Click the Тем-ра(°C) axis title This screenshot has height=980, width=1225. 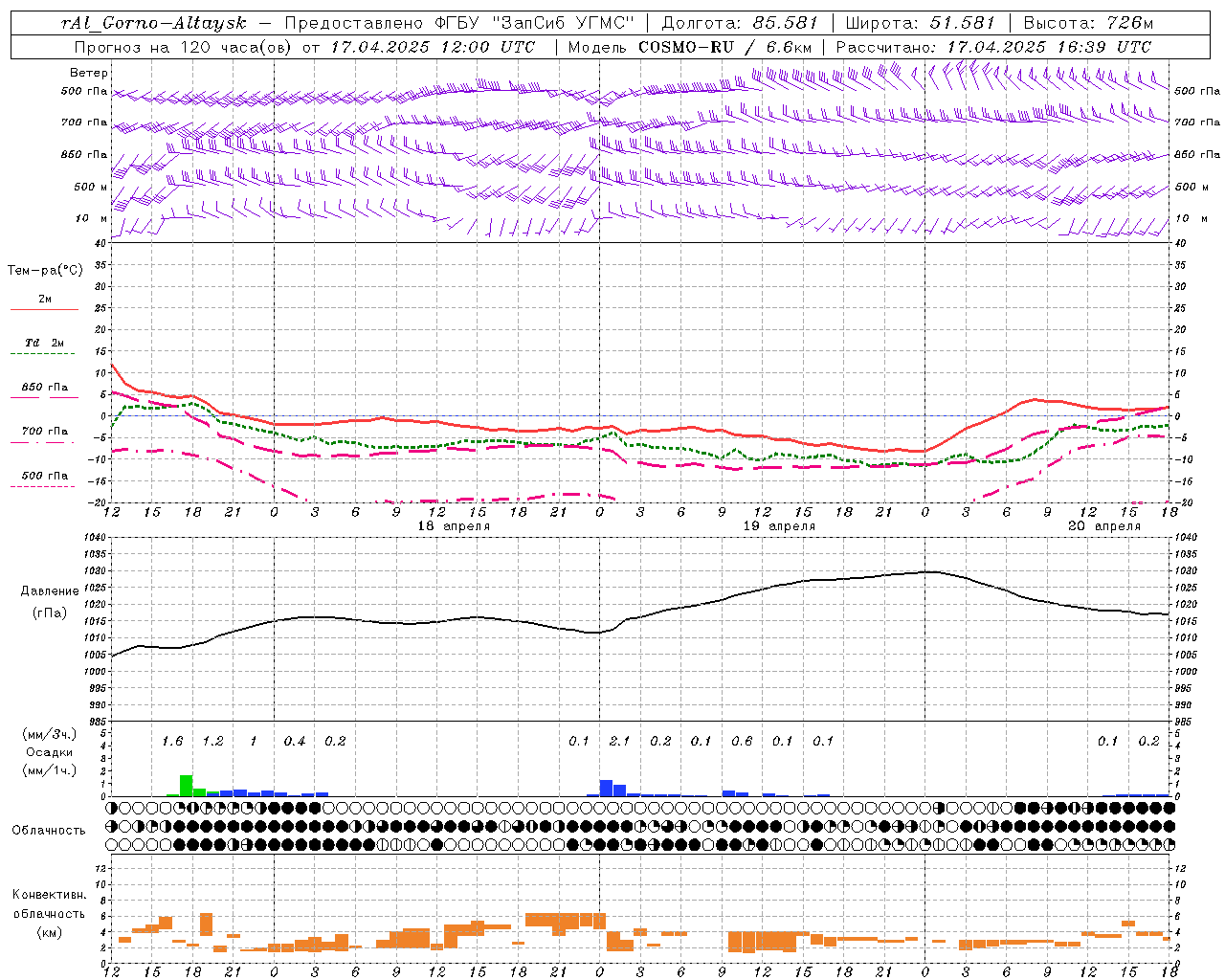(x=45, y=271)
